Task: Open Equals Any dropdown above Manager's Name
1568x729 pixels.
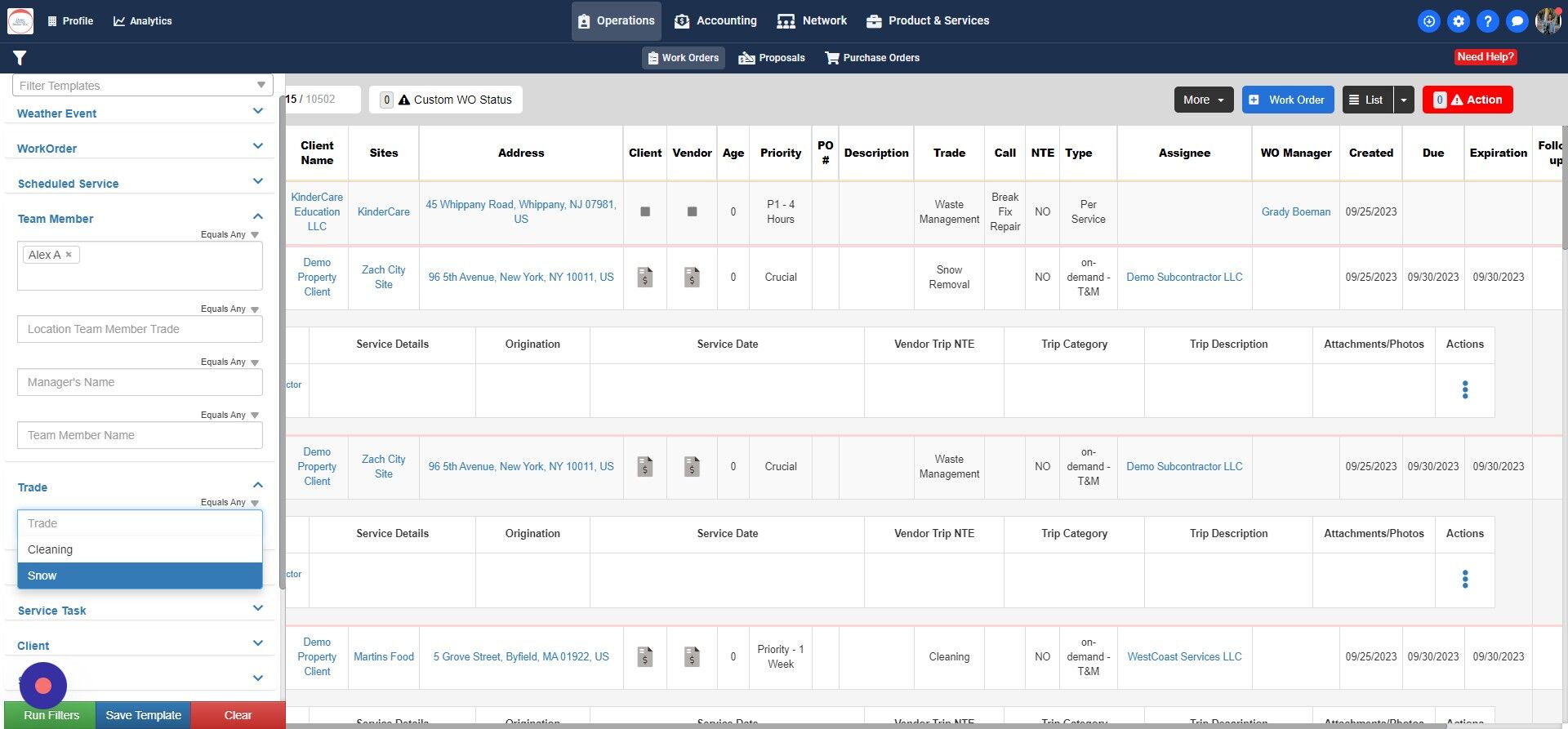Action: click(x=229, y=362)
